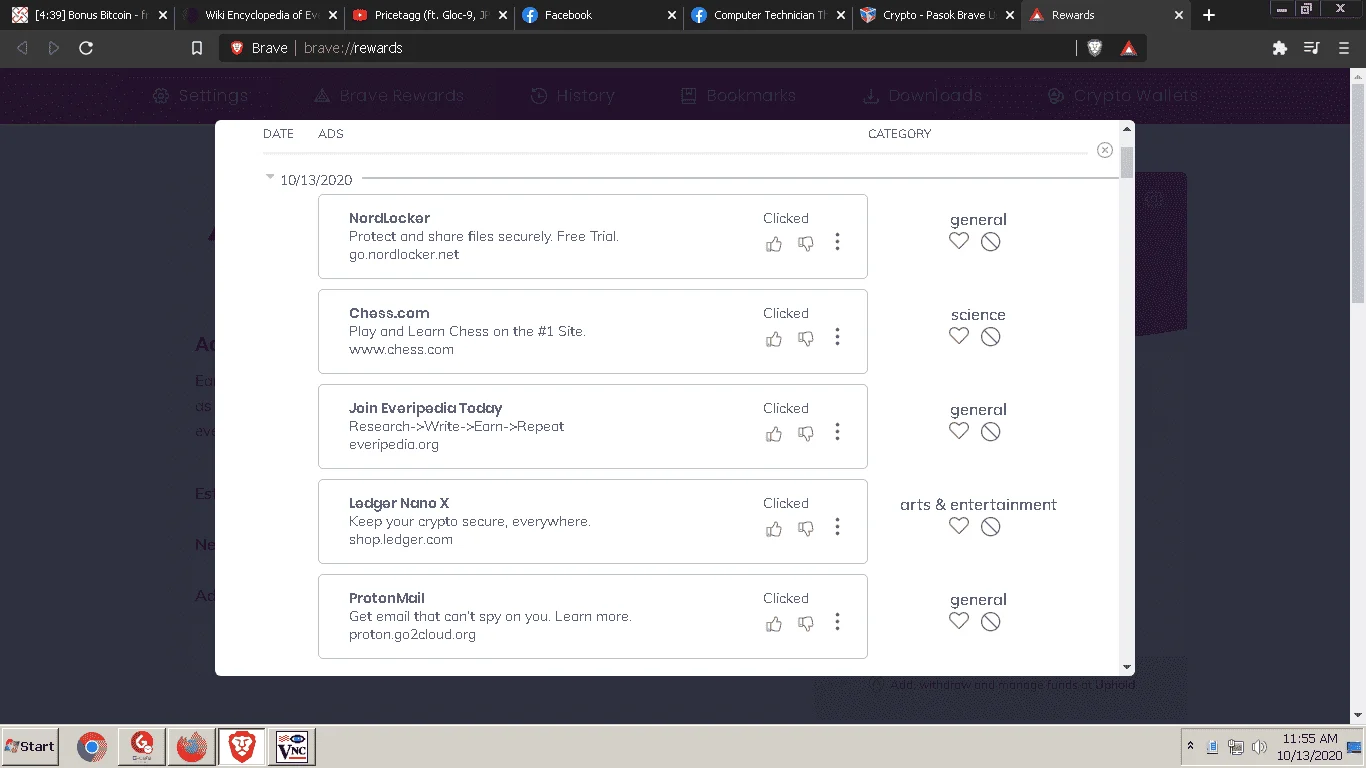Screen dimensions: 1366x768
Task: Thumbs up the NordLocker ad
Action: click(774, 243)
